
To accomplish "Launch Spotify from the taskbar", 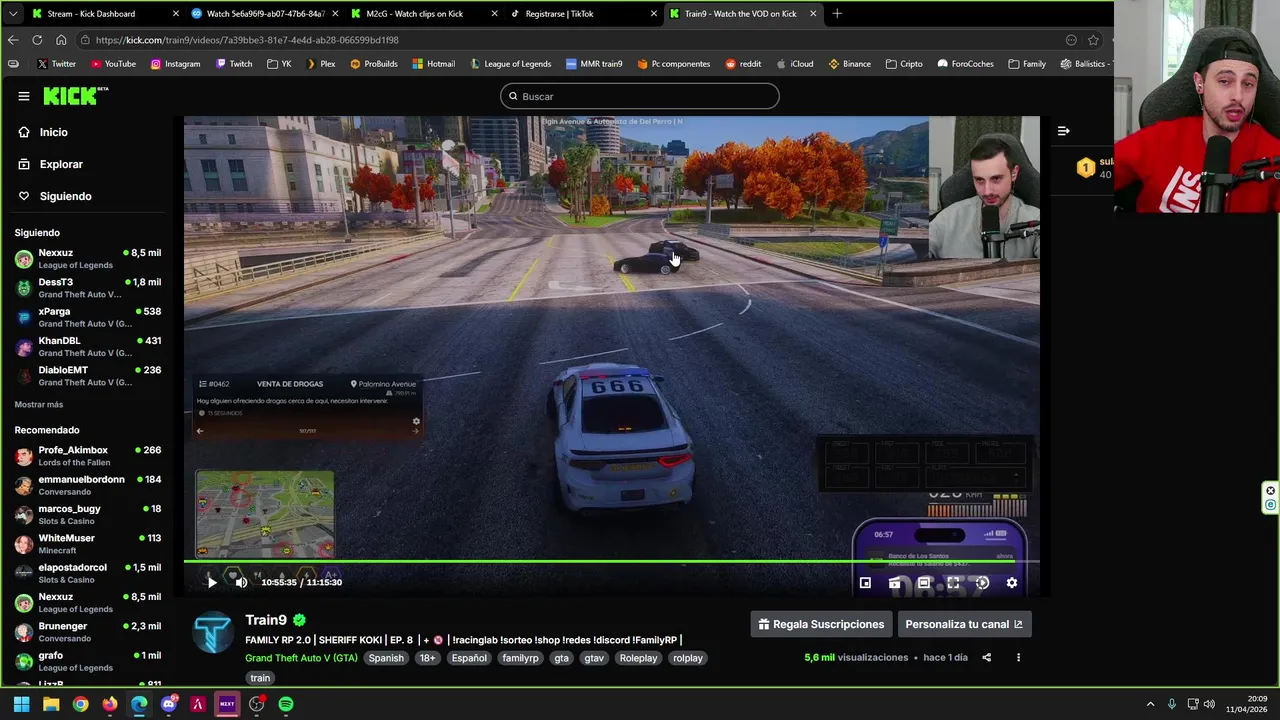I will click(x=286, y=704).
